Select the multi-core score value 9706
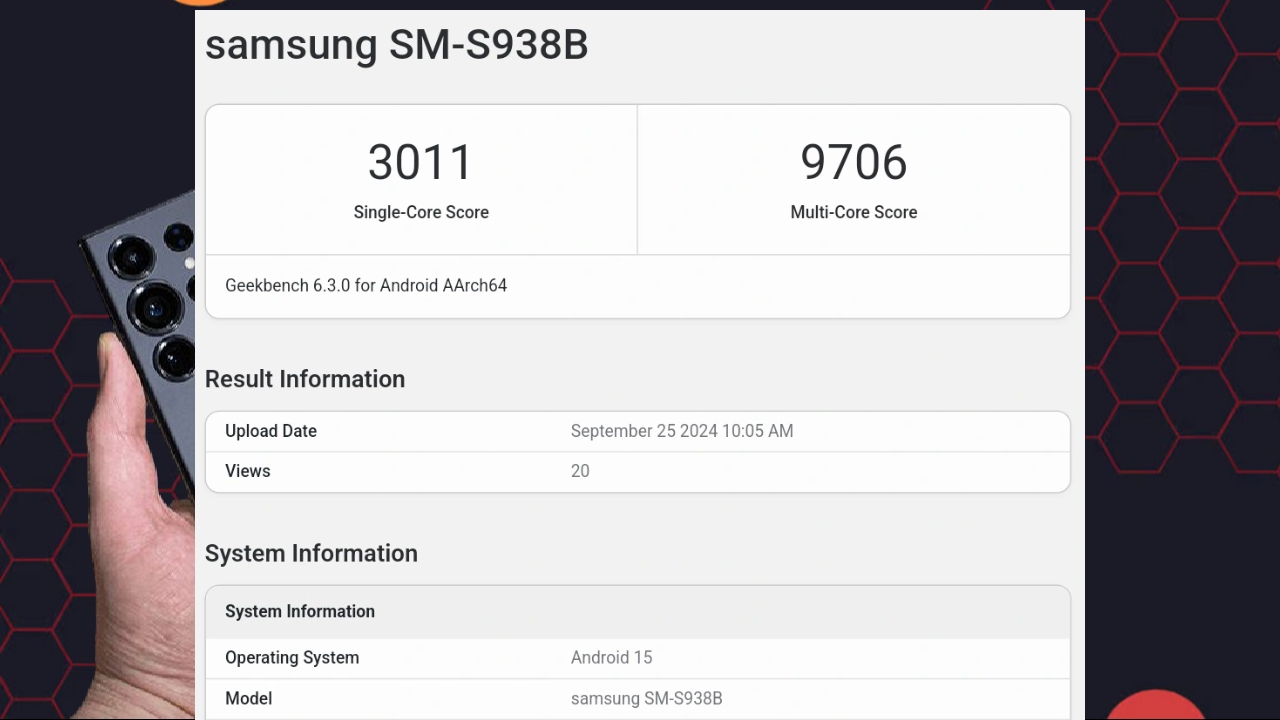Viewport: 1280px width, 720px height. (853, 162)
